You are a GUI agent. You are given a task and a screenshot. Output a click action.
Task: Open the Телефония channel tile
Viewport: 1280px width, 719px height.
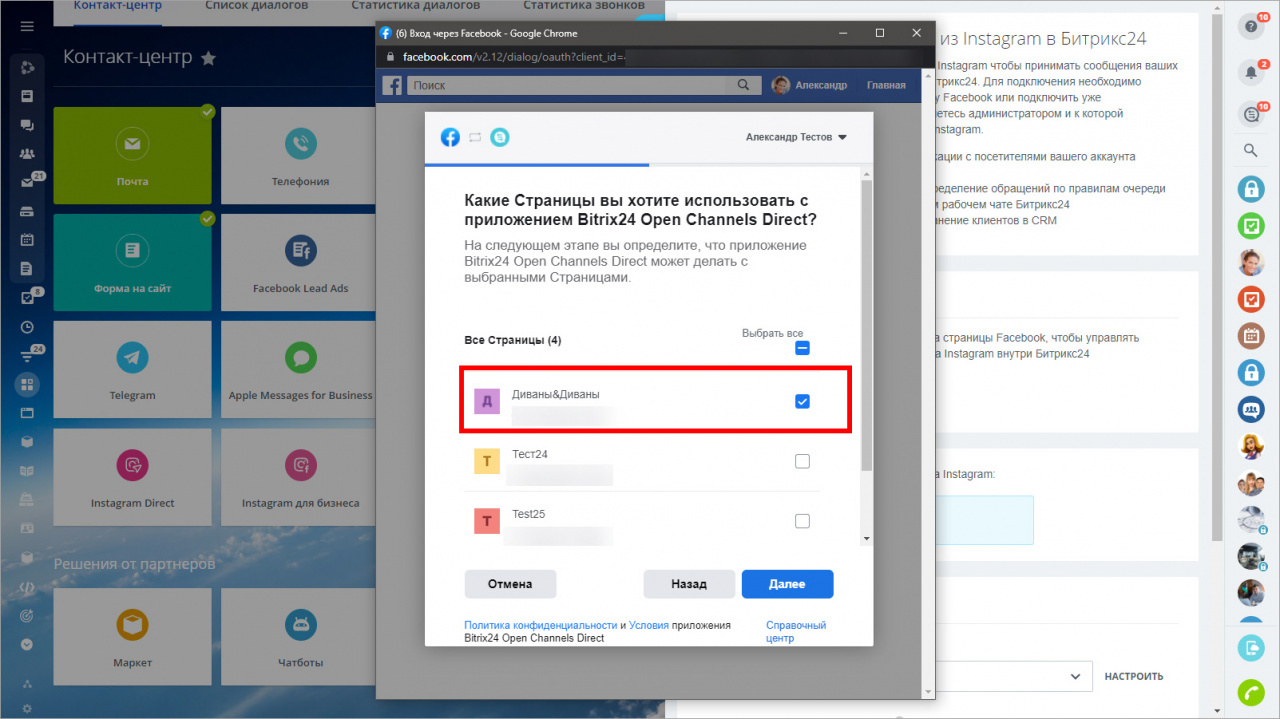click(298, 154)
